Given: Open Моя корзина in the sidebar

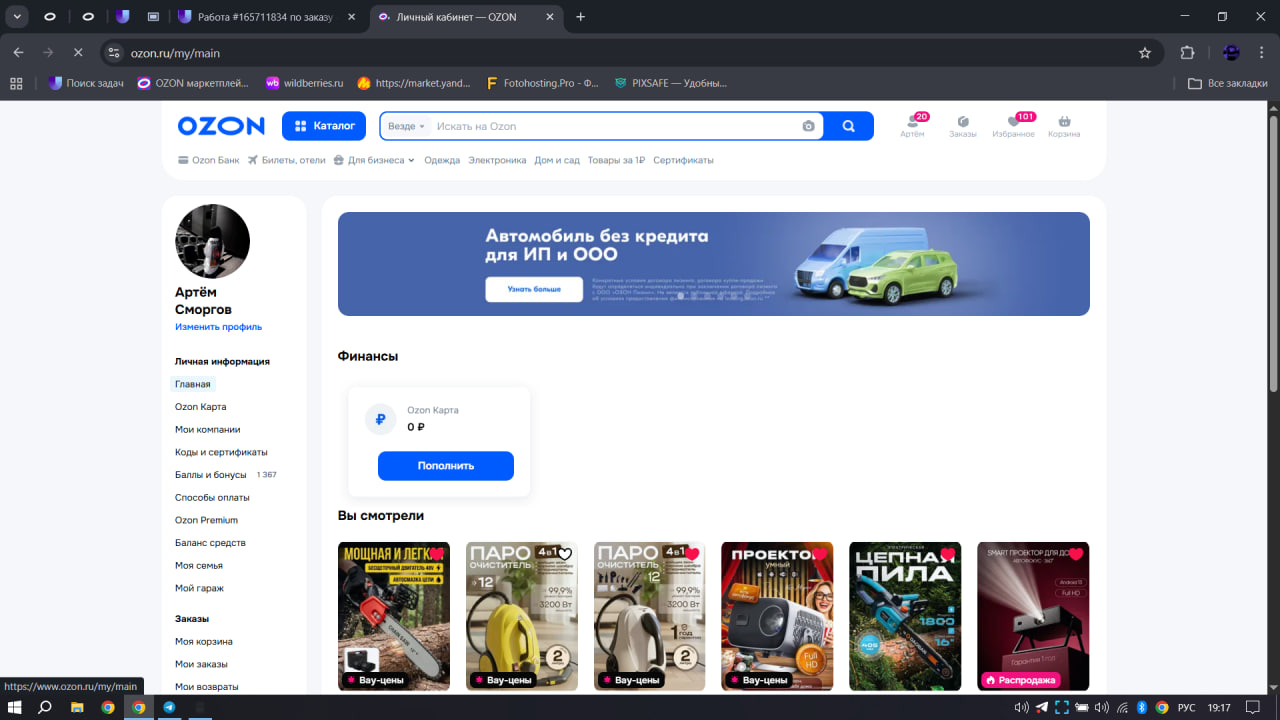Looking at the screenshot, I should tap(204, 641).
